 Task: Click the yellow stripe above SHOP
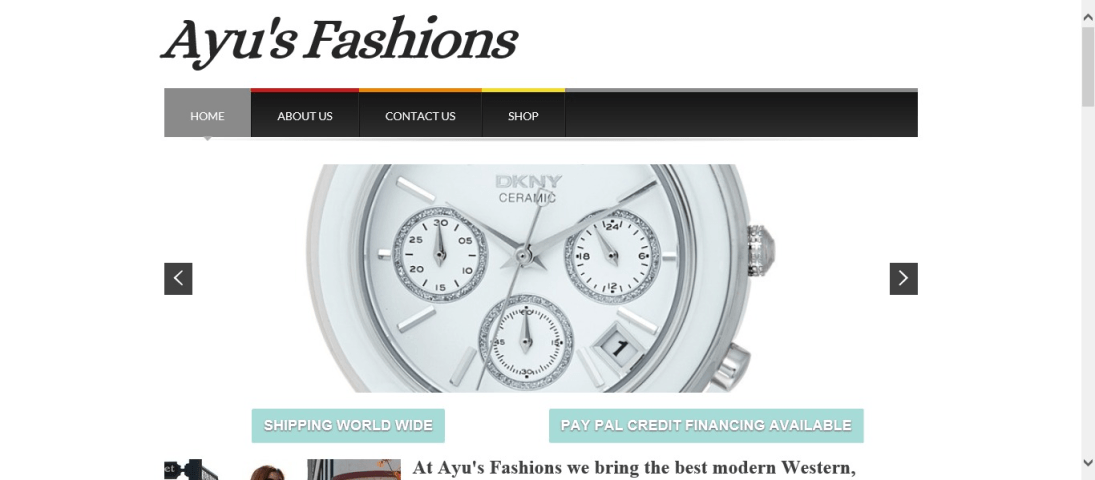523,90
